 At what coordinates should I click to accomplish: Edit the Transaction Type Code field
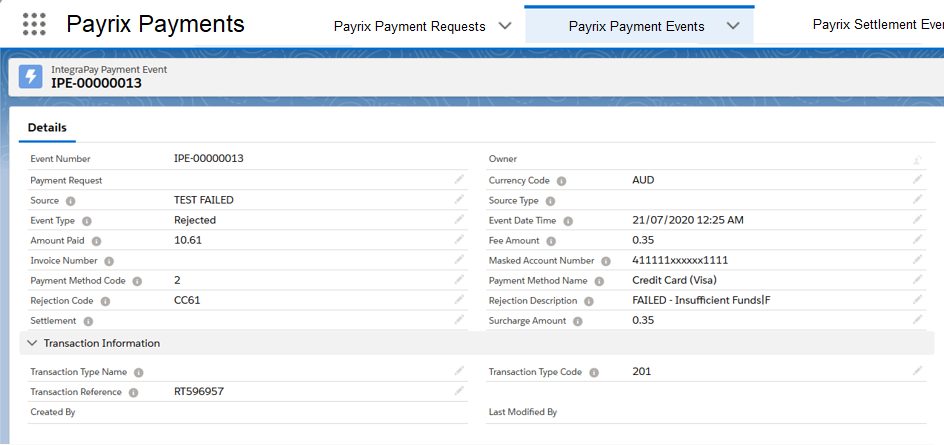(x=917, y=371)
